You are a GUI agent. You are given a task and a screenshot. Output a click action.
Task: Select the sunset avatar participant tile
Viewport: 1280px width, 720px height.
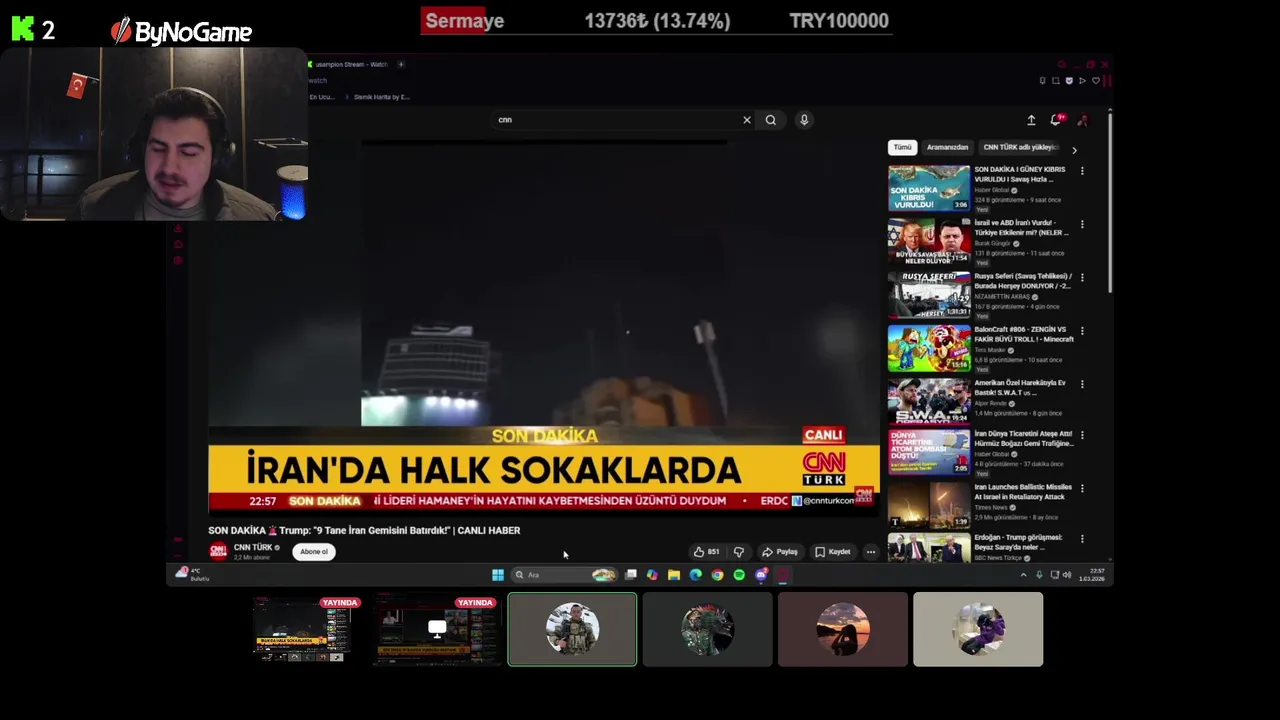[x=843, y=629]
